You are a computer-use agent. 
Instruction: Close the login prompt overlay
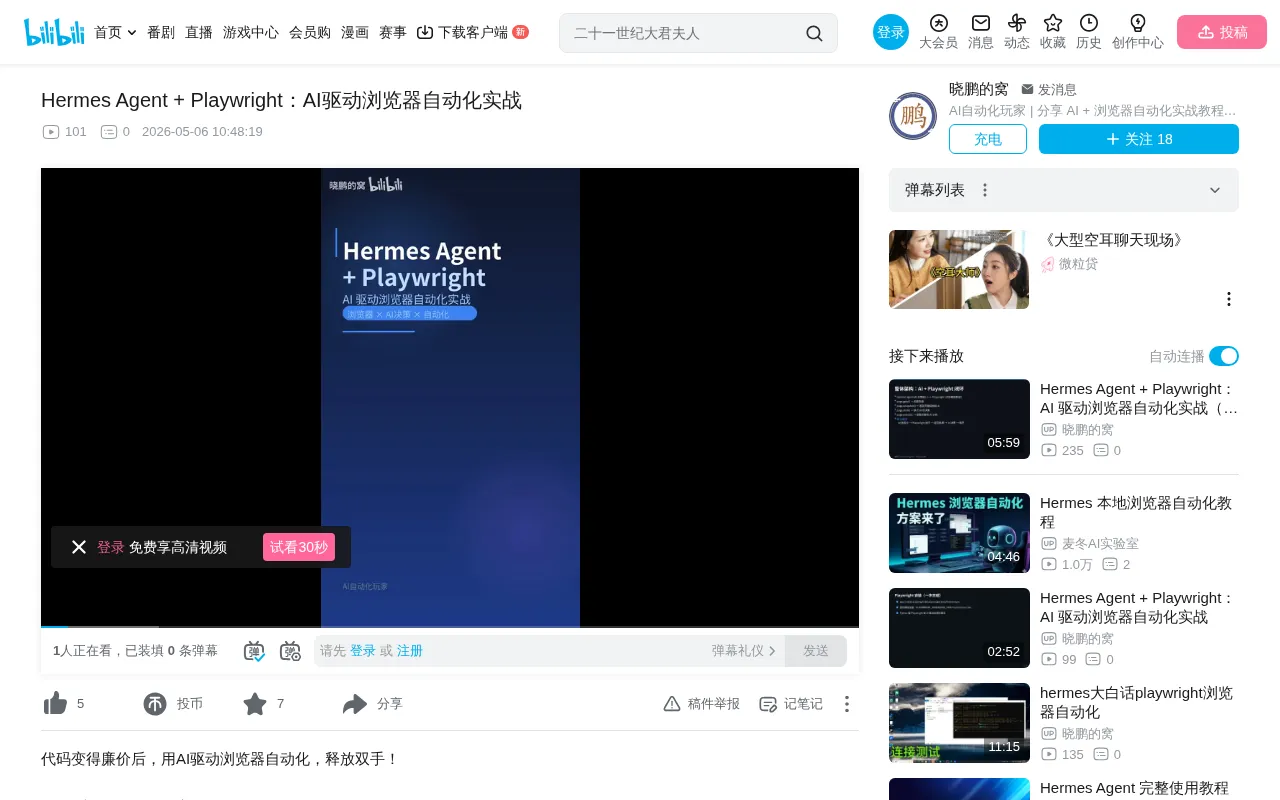pos(79,547)
